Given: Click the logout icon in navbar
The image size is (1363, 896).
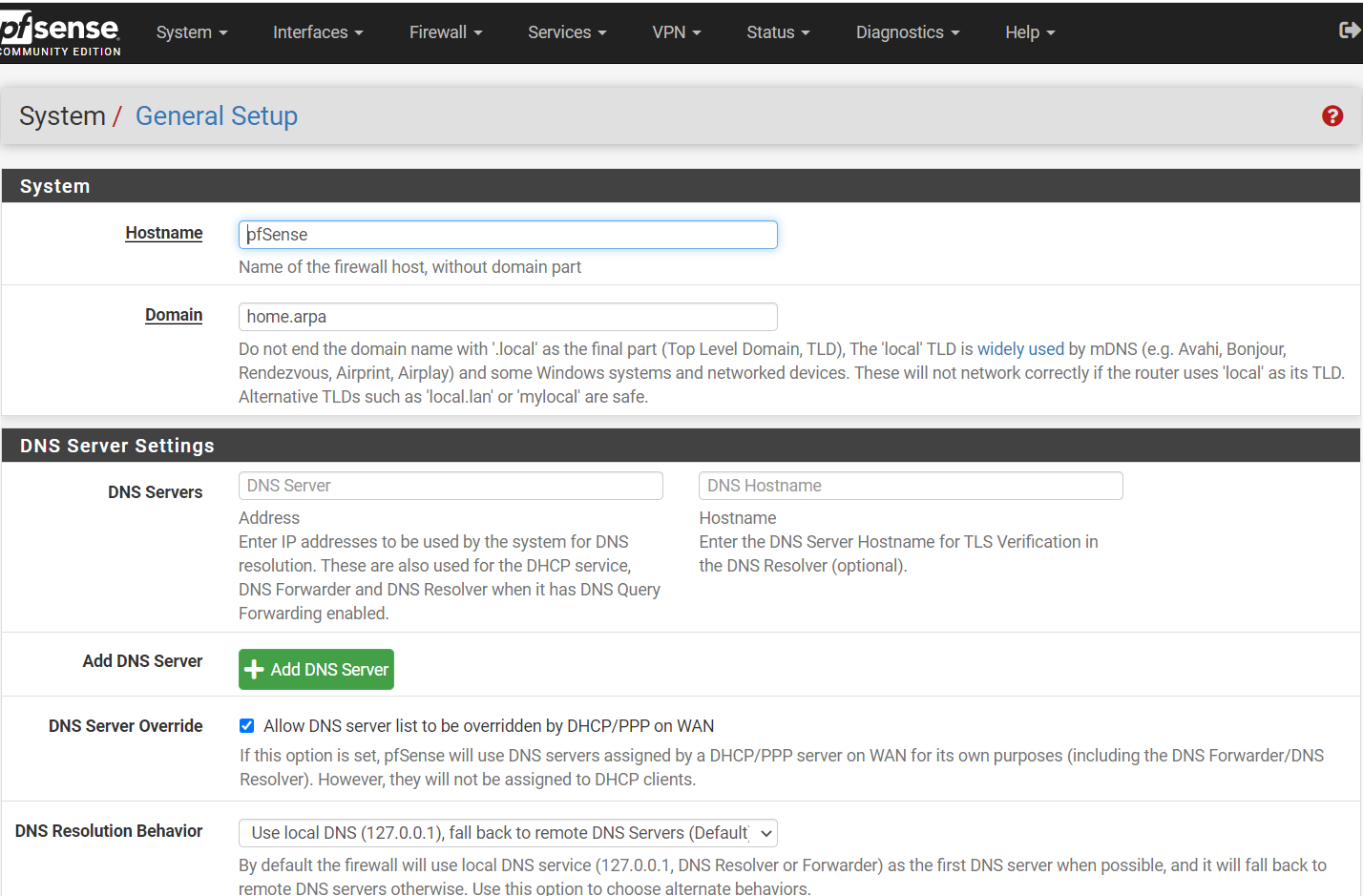Looking at the screenshot, I should (1350, 31).
